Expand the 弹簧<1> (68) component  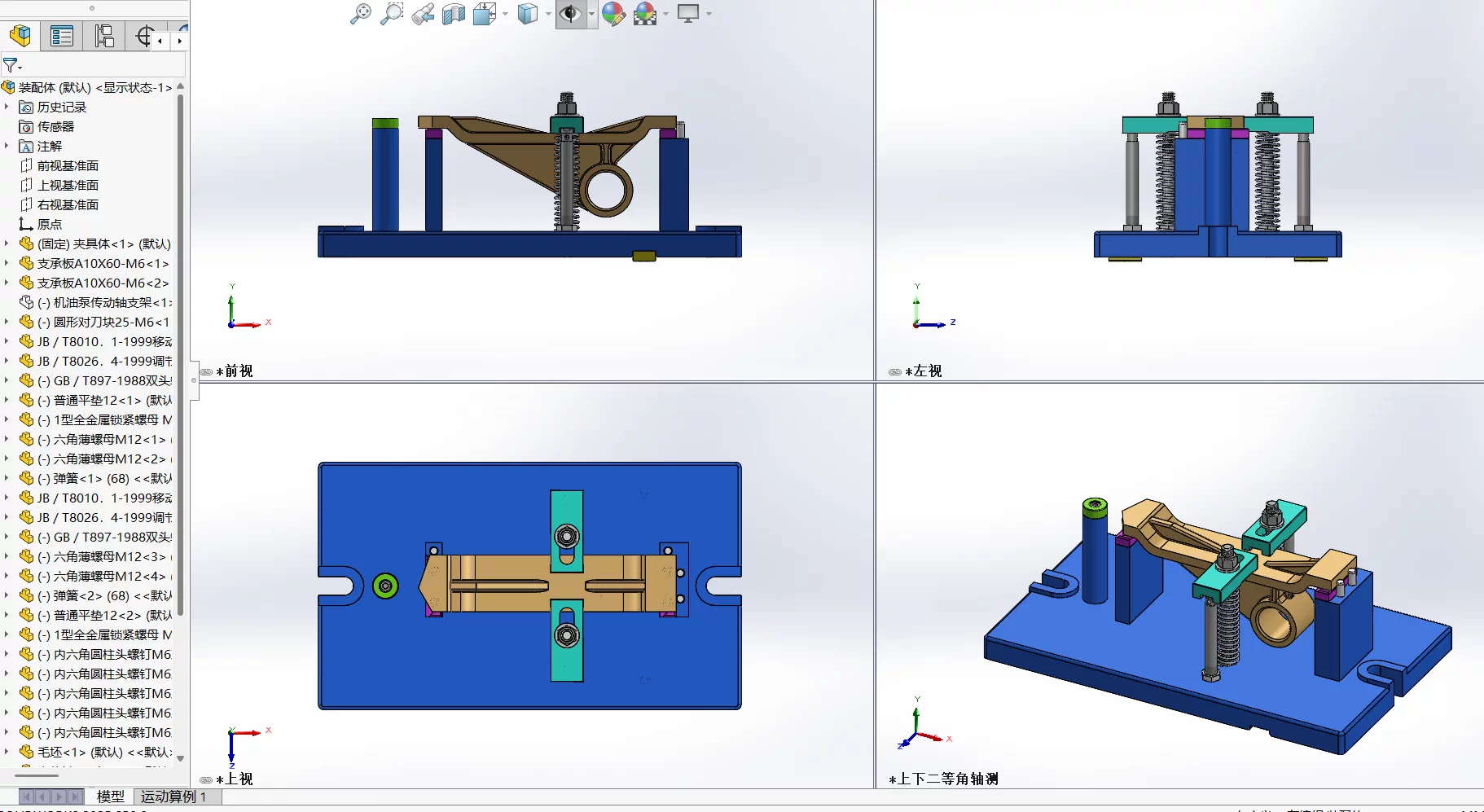point(7,478)
